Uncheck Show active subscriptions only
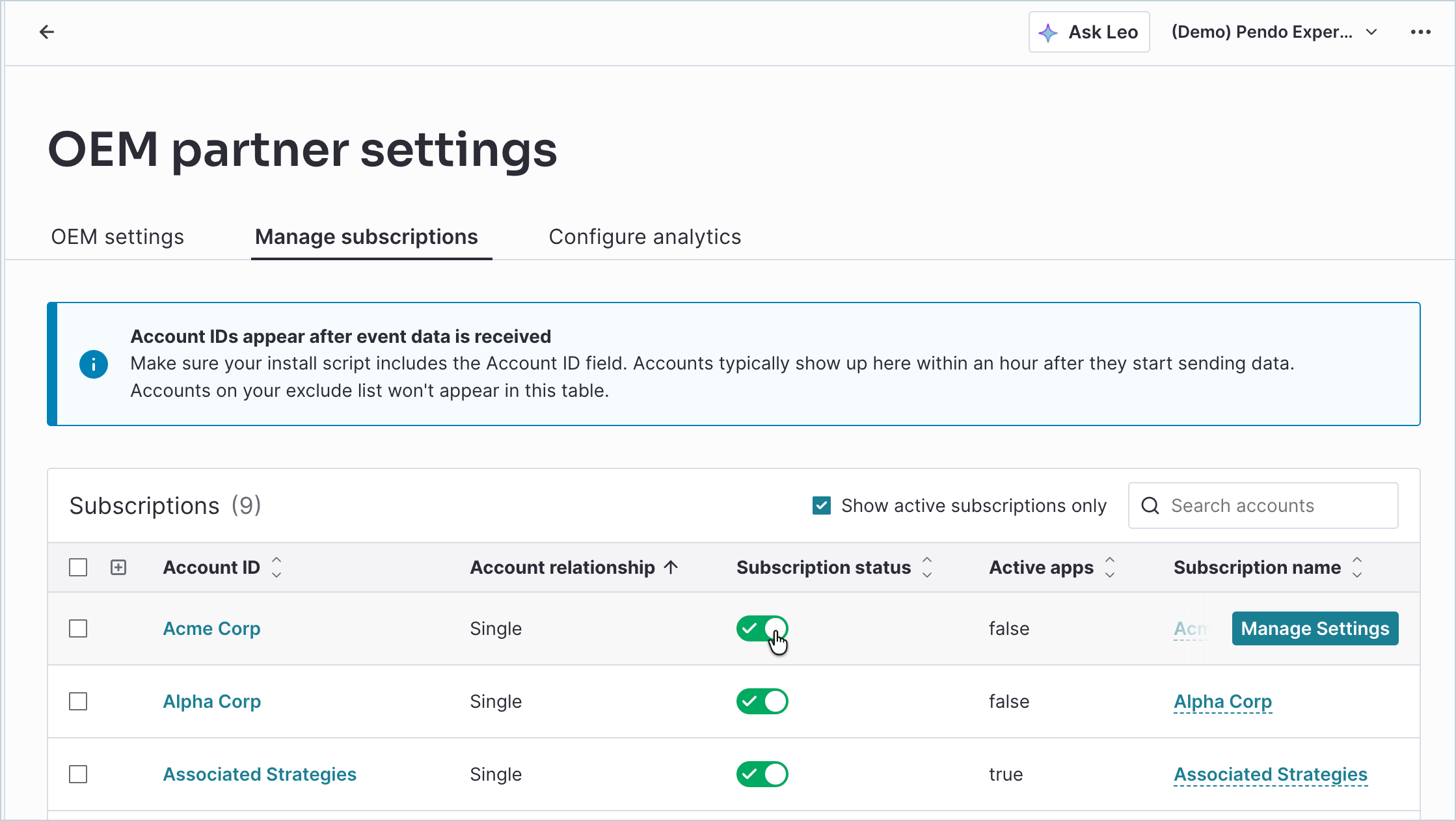1456x821 pixels. click(x=822, y=505)
